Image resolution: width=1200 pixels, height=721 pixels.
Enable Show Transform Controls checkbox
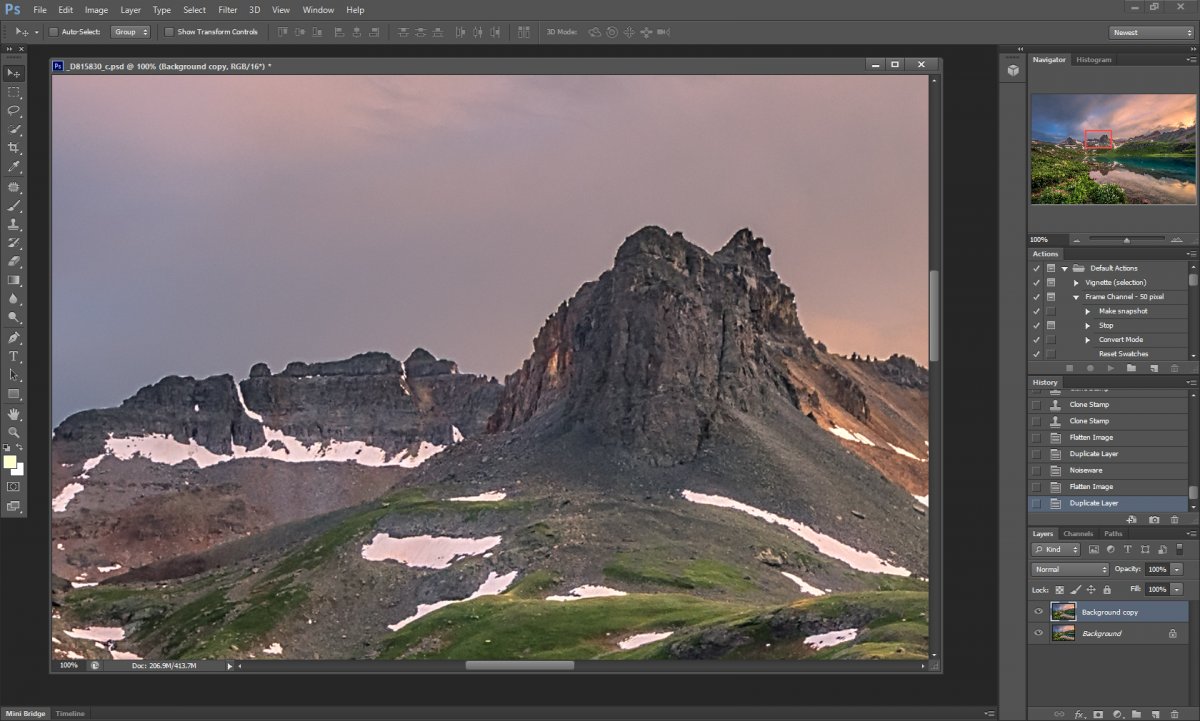[169, 32]
